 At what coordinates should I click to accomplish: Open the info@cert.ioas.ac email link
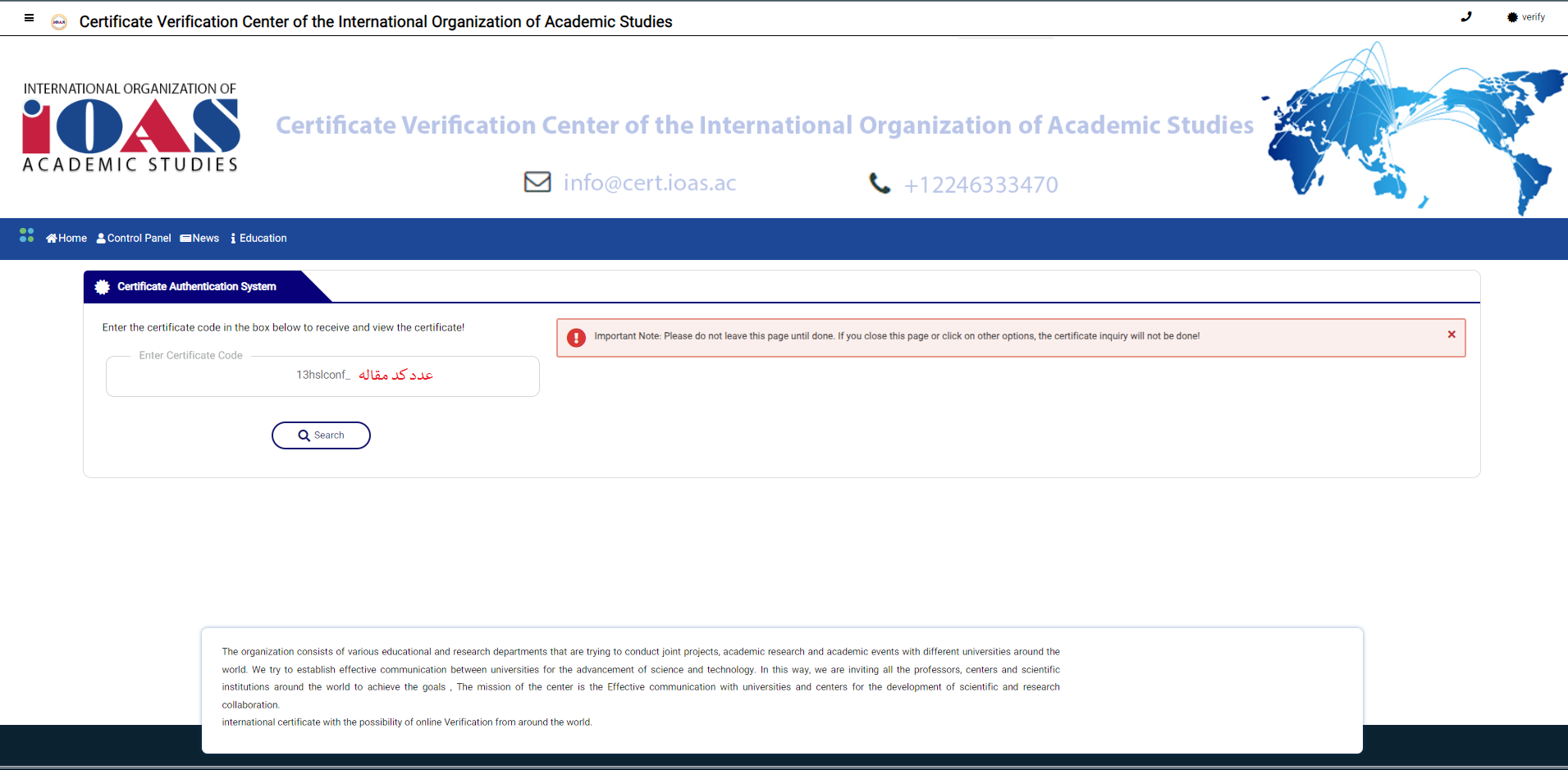(x=649, y=183)
